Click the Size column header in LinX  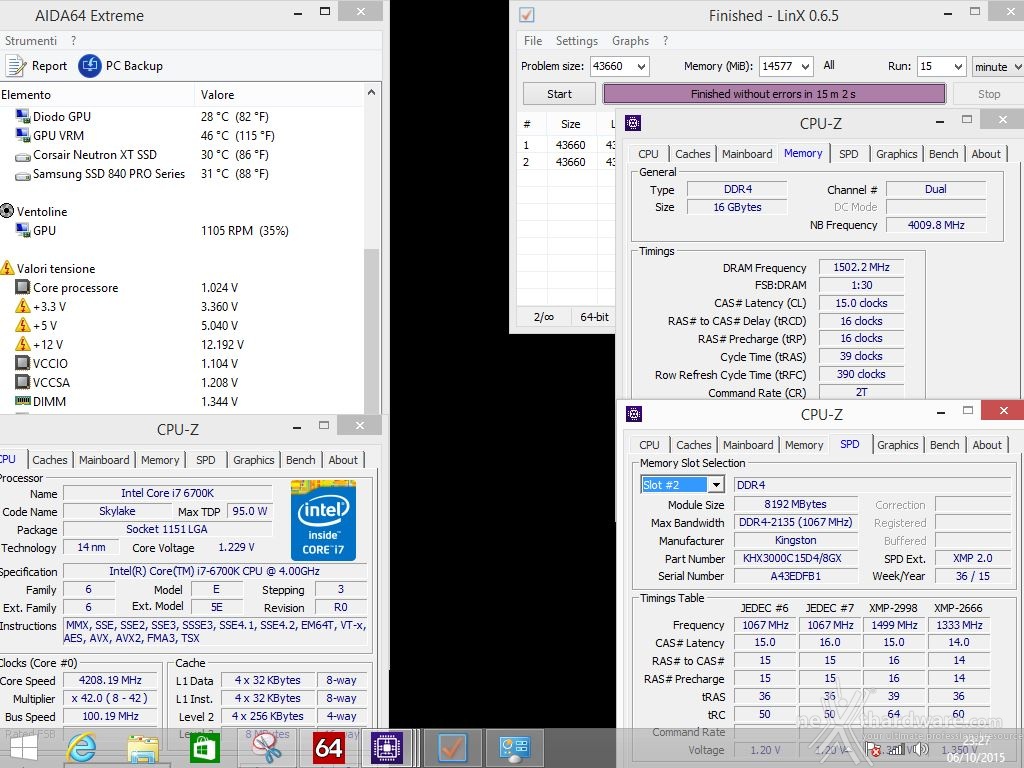[570, 124]
